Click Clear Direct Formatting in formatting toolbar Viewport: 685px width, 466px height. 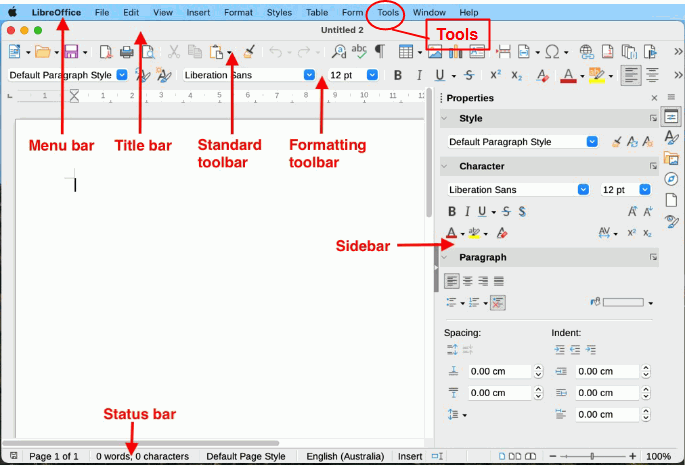click(x=543, y=75)
